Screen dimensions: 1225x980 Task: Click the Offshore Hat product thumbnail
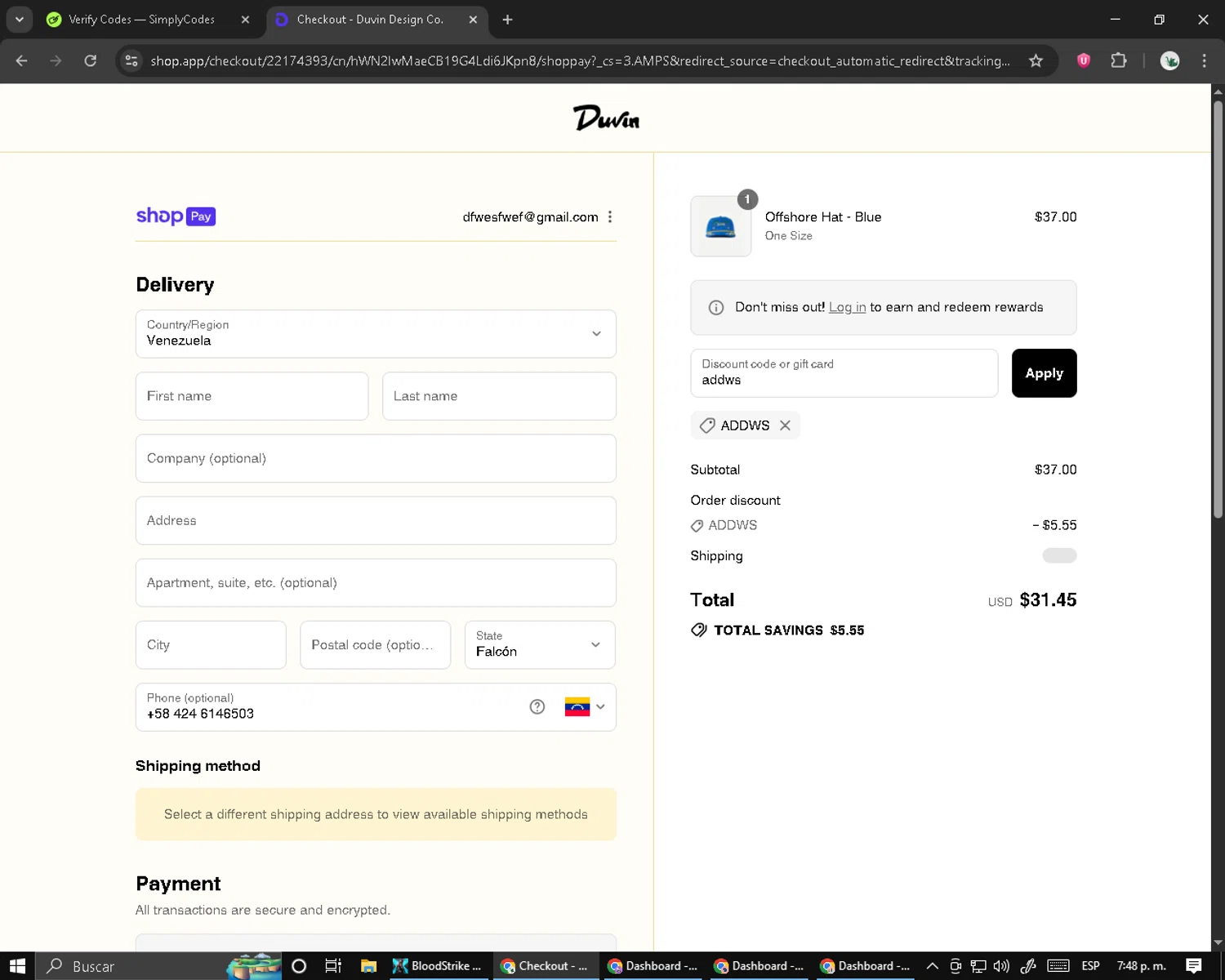[x=721, y=226]
